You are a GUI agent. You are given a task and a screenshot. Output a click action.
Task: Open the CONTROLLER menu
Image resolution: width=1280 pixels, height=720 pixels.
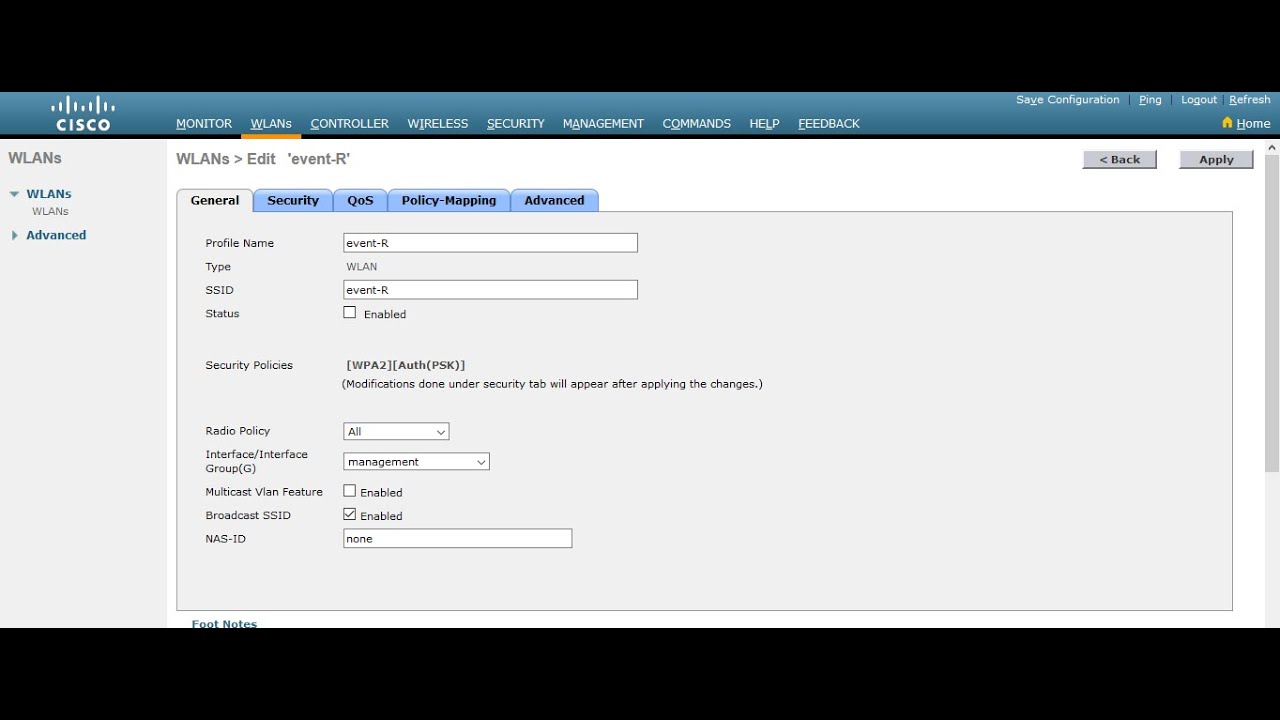click(x=349, y=123)
